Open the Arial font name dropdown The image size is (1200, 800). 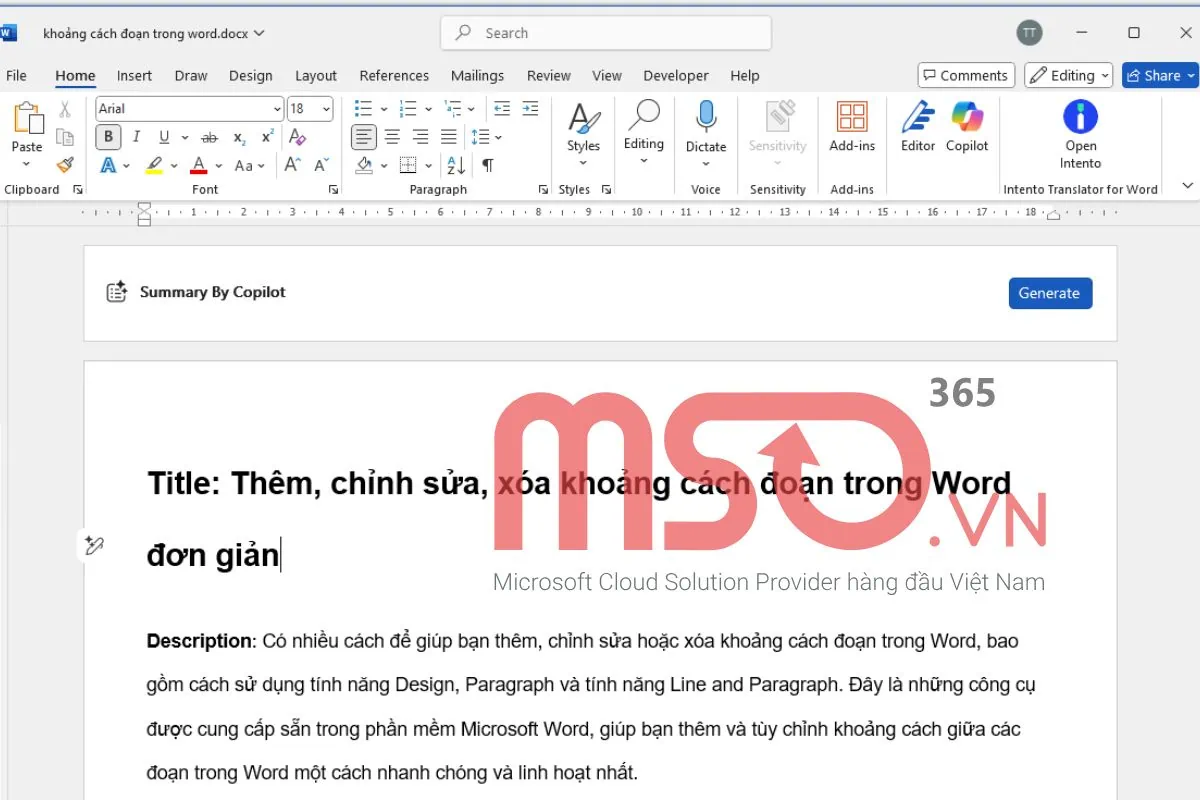tap(277, 109)
